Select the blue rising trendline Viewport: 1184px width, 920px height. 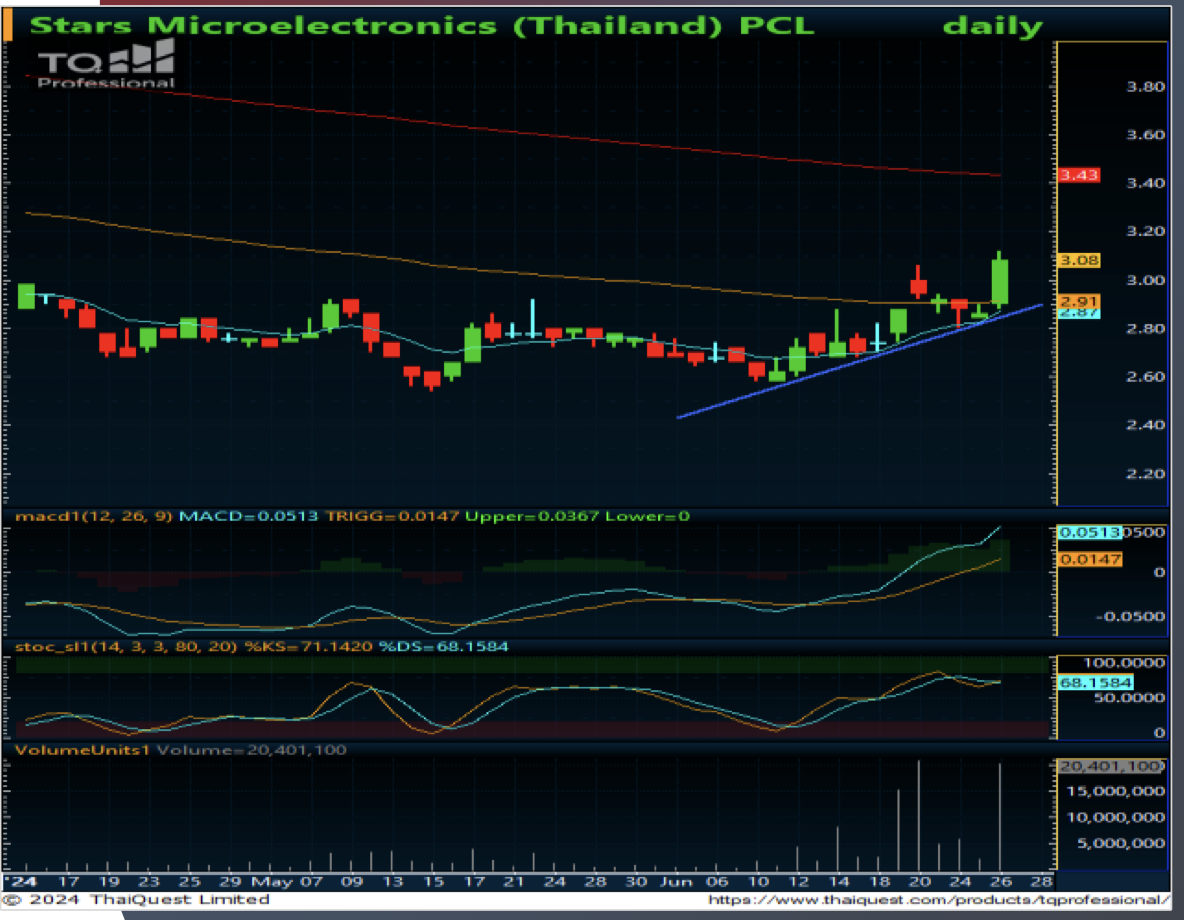pyautogui.click(x=860, y=361)
